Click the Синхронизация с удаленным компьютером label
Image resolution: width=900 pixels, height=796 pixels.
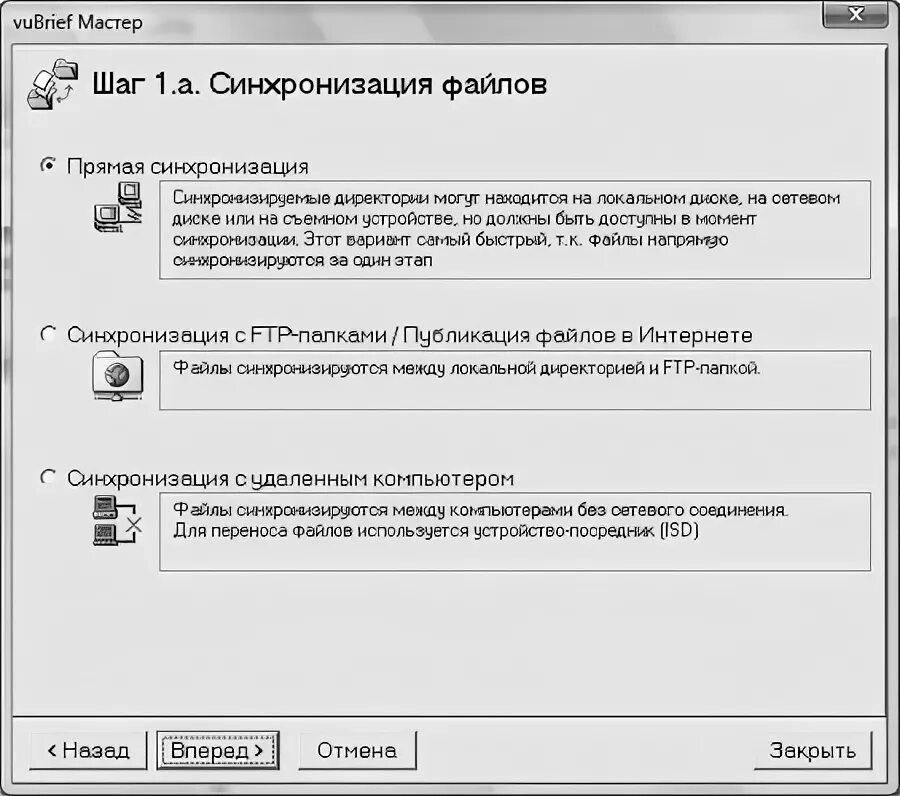pos(290,478)
